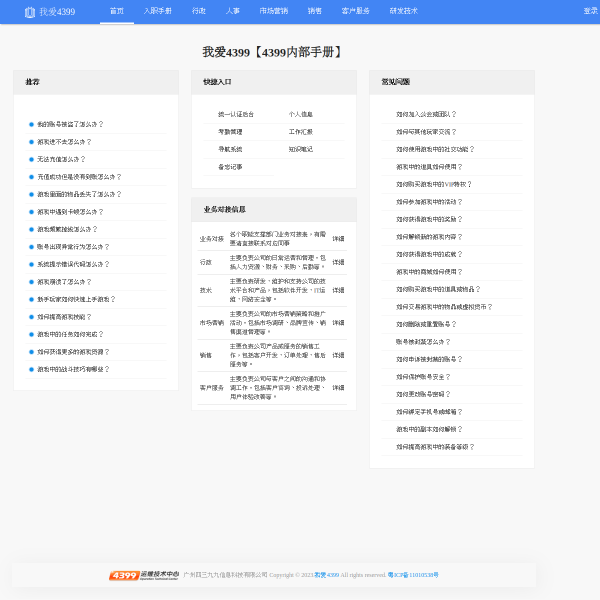Open 无法充值怎么办？ article
This screenshot has height=600, width=600.
pos(61,159)
